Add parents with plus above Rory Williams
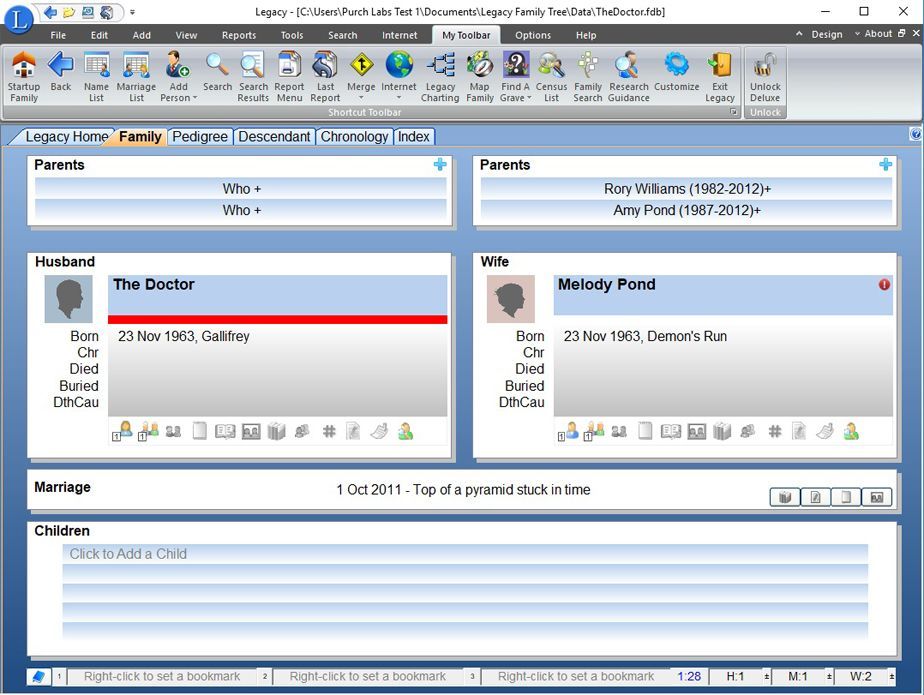924x695 pixels. pyautogui.click(x=885, y=164)
